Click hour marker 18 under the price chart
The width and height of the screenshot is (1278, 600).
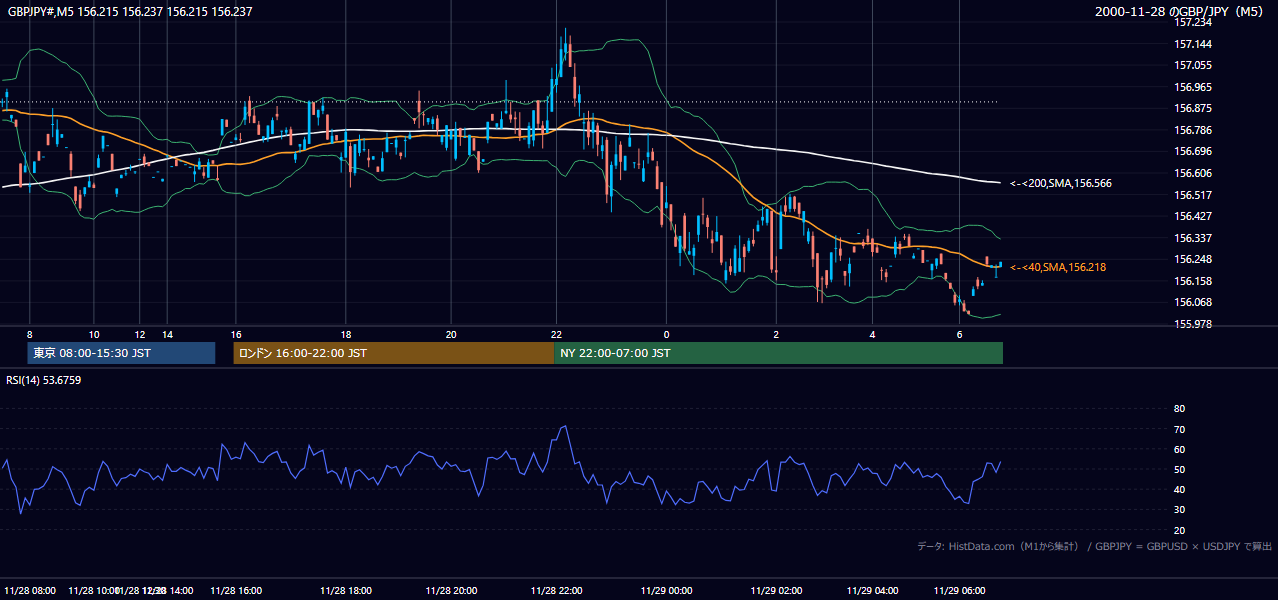345,335
